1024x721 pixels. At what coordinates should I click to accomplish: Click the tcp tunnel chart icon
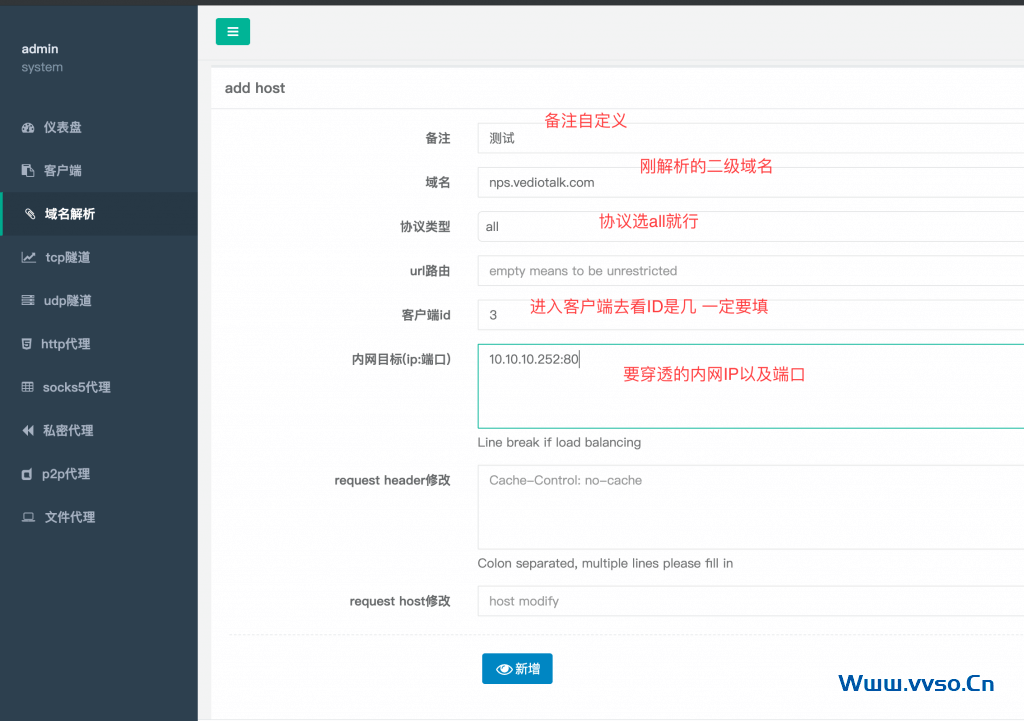click(28, 258)
